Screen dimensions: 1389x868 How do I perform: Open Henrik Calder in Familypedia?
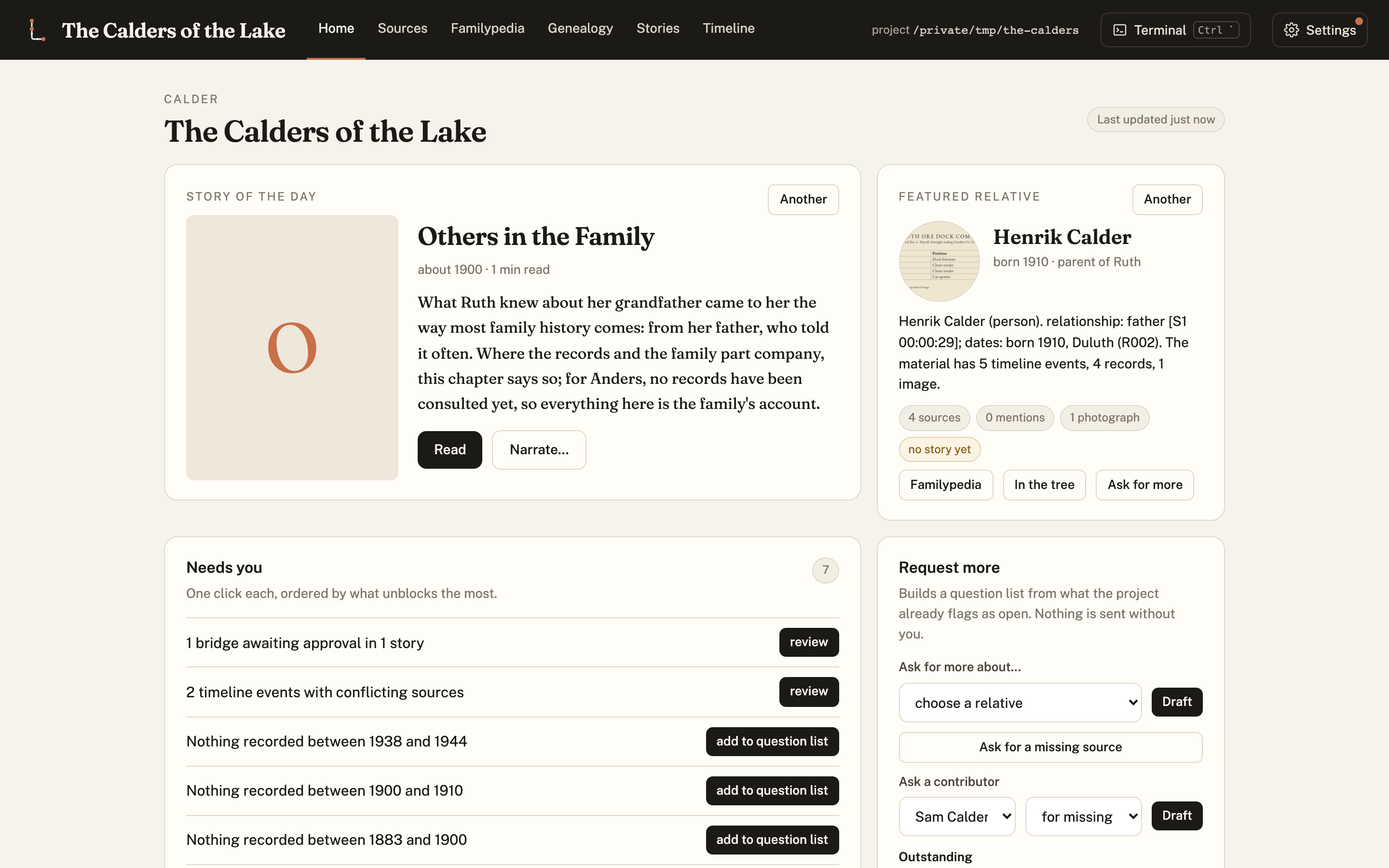point(945,485)
